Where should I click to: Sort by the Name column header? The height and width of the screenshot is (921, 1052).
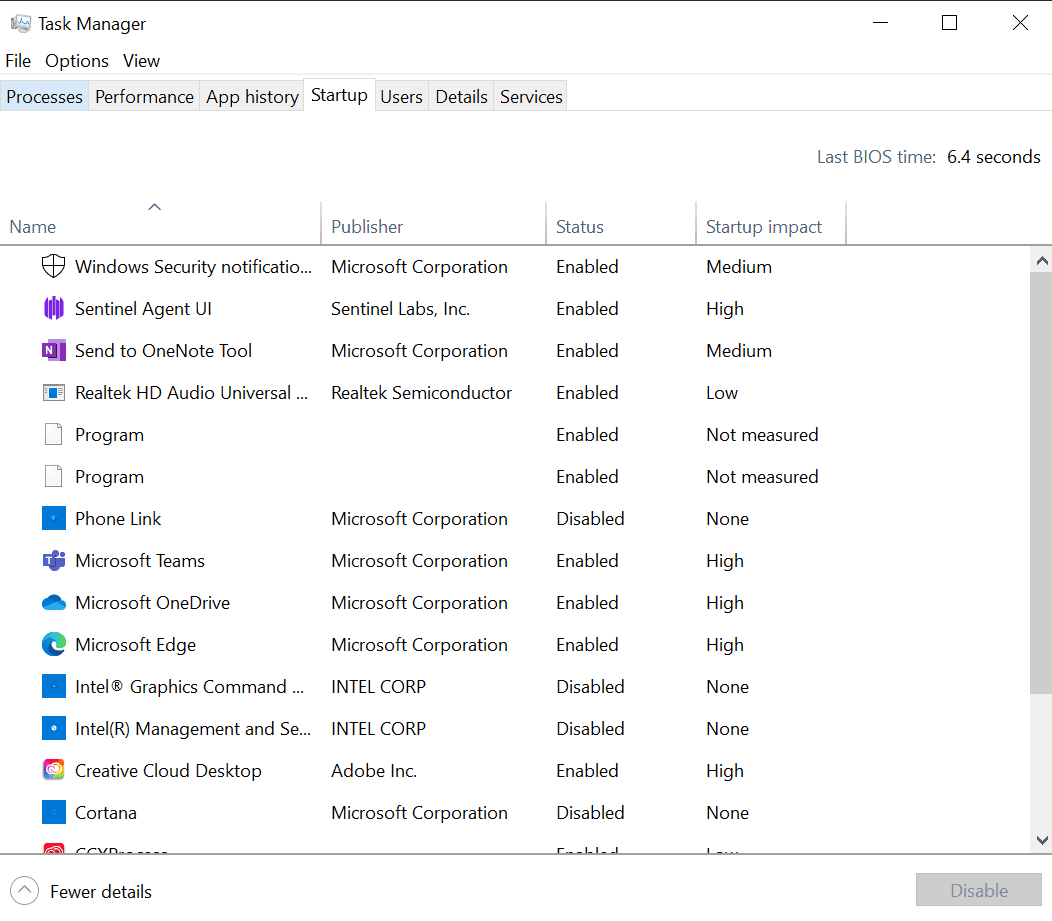[160, 222]
